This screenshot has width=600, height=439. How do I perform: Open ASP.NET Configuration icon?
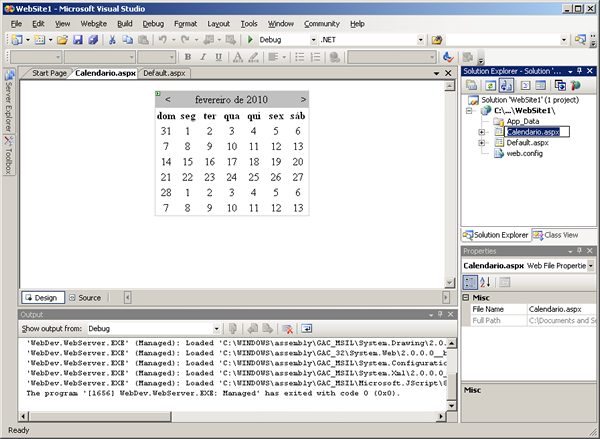tap(576, 85)
